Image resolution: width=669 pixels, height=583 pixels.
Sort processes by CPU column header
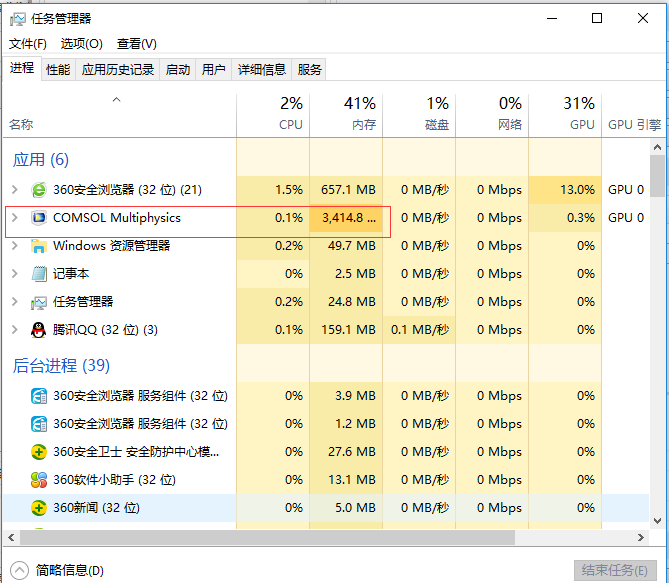click(273, 114)
